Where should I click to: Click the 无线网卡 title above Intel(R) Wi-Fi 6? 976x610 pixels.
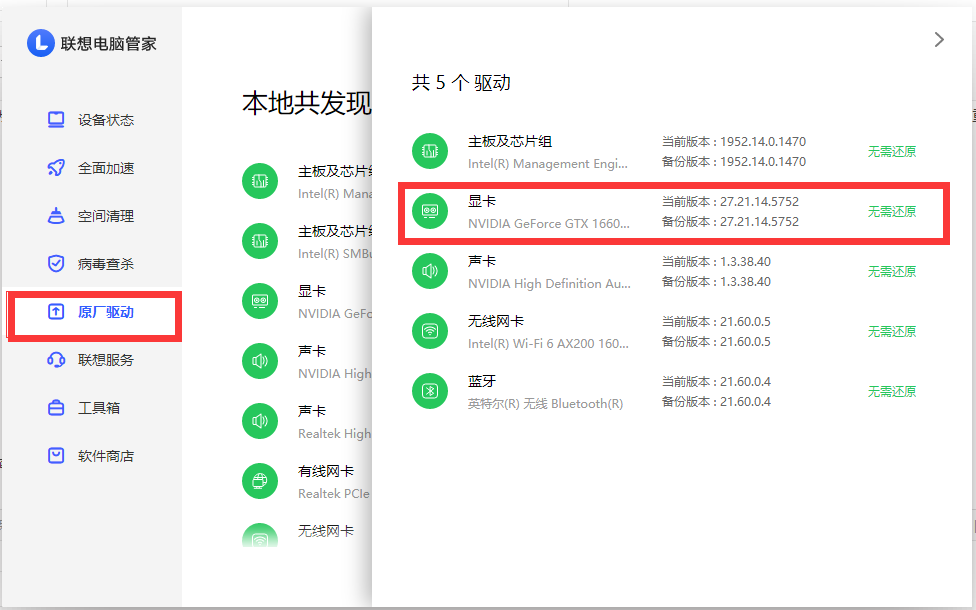496,321
